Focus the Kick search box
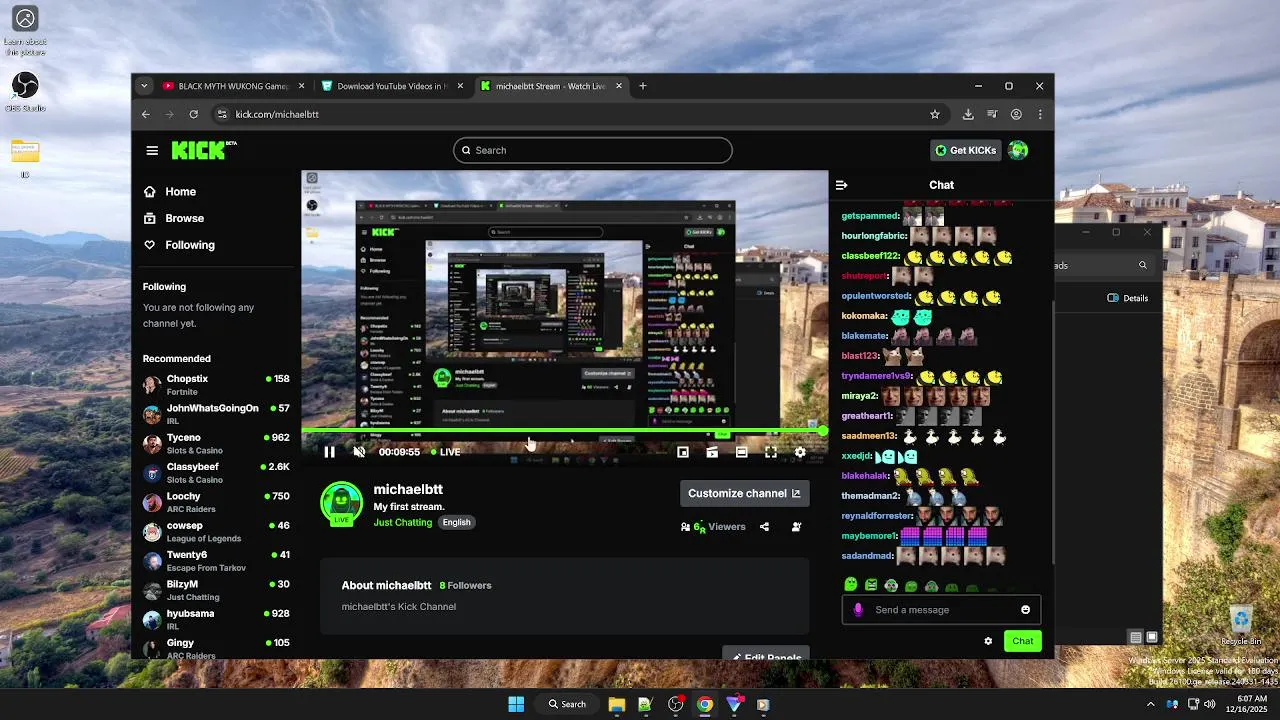 (x=592, y=150)
